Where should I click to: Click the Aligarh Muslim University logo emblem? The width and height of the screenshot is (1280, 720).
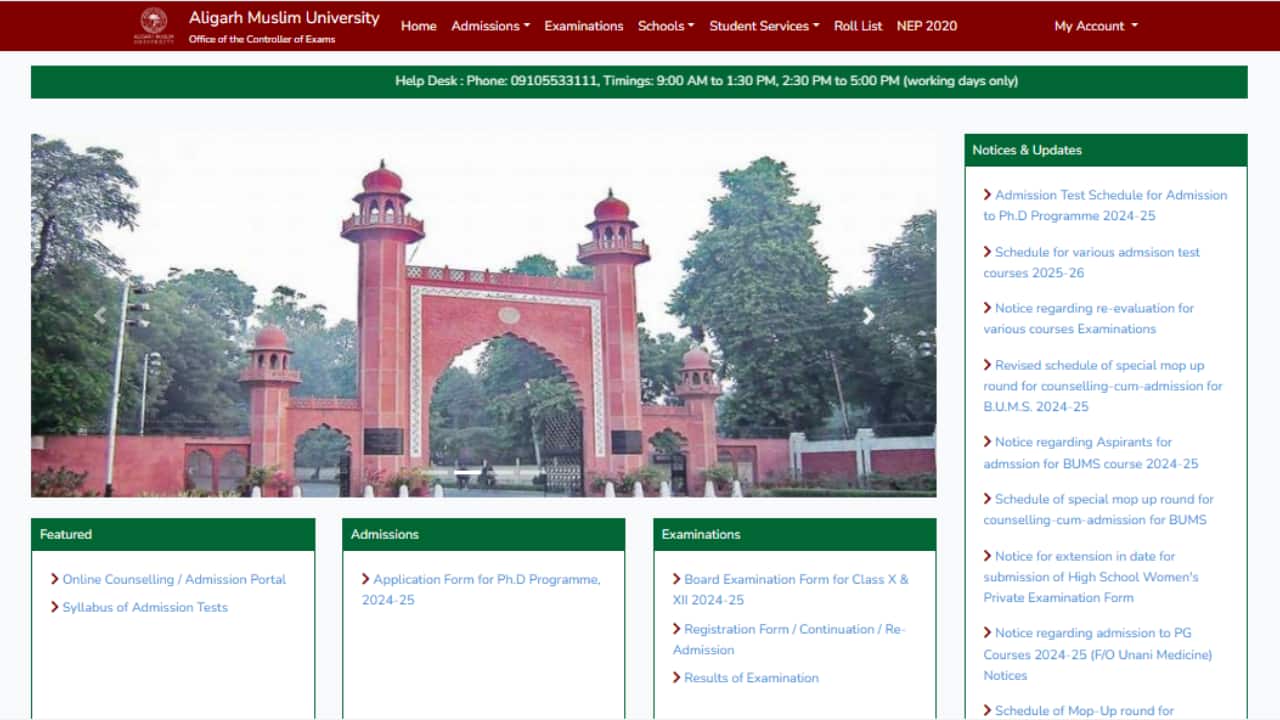pos(153,25)
